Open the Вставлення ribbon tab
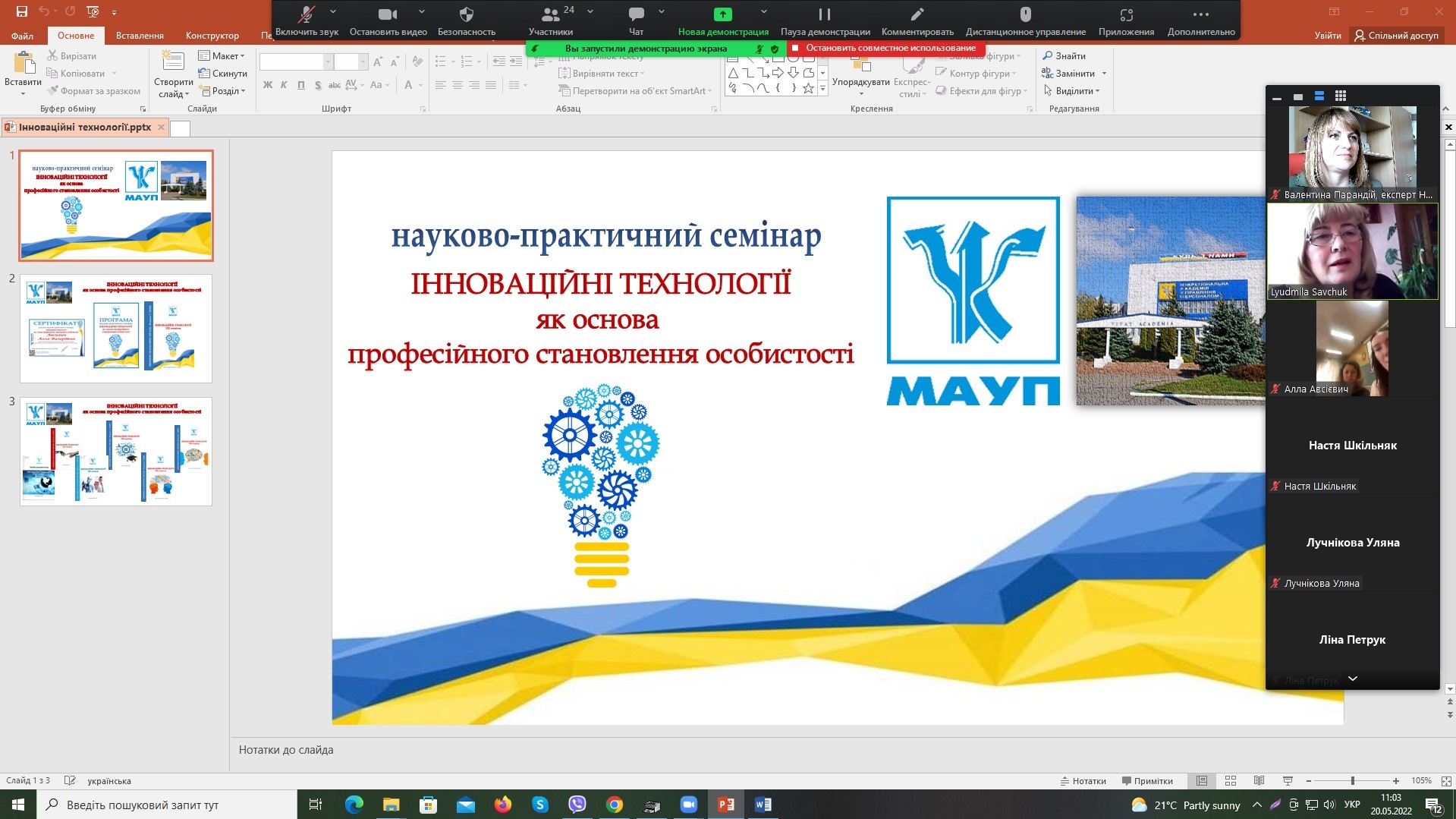Screen dimensions: 1456x819 tap(140, 36)
